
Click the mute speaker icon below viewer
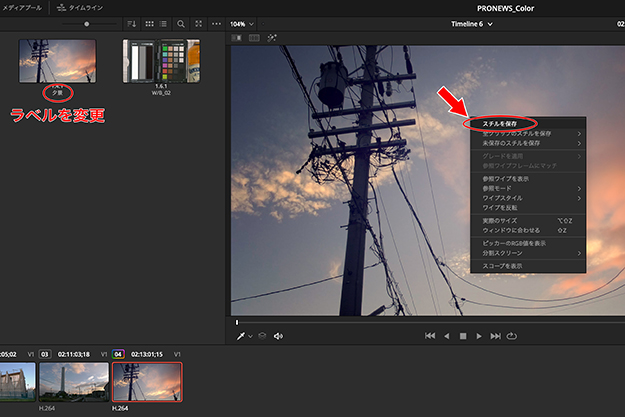278,336
